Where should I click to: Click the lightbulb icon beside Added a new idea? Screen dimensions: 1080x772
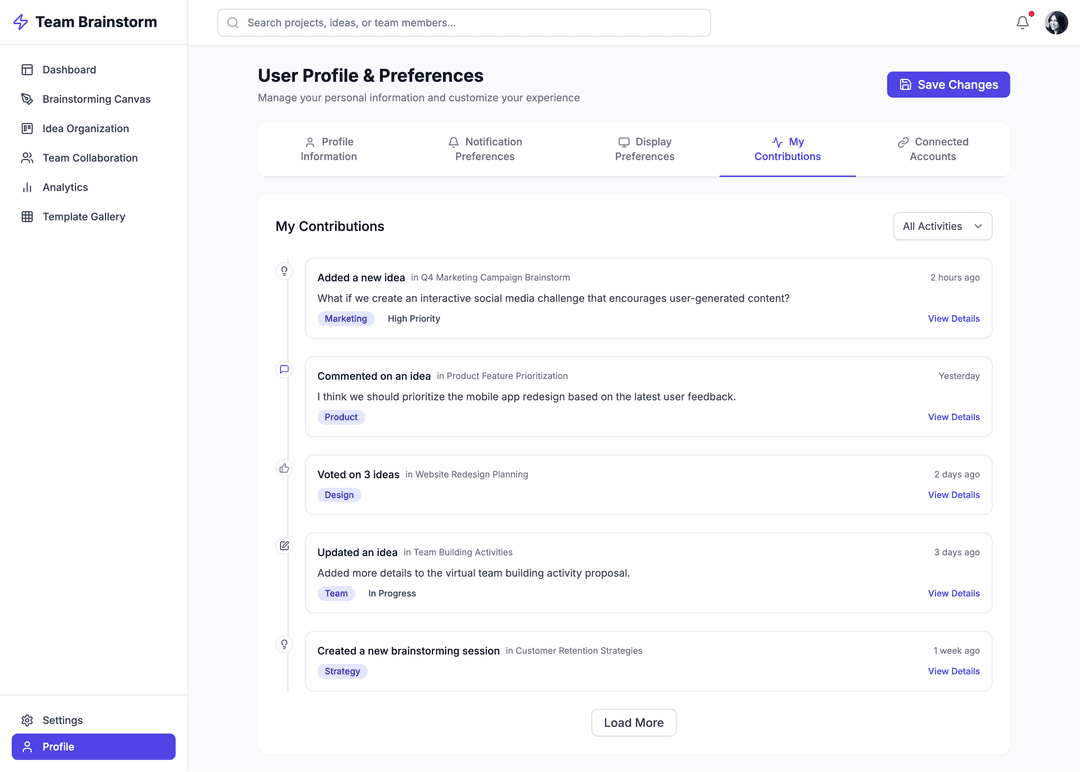click(284, 271)
